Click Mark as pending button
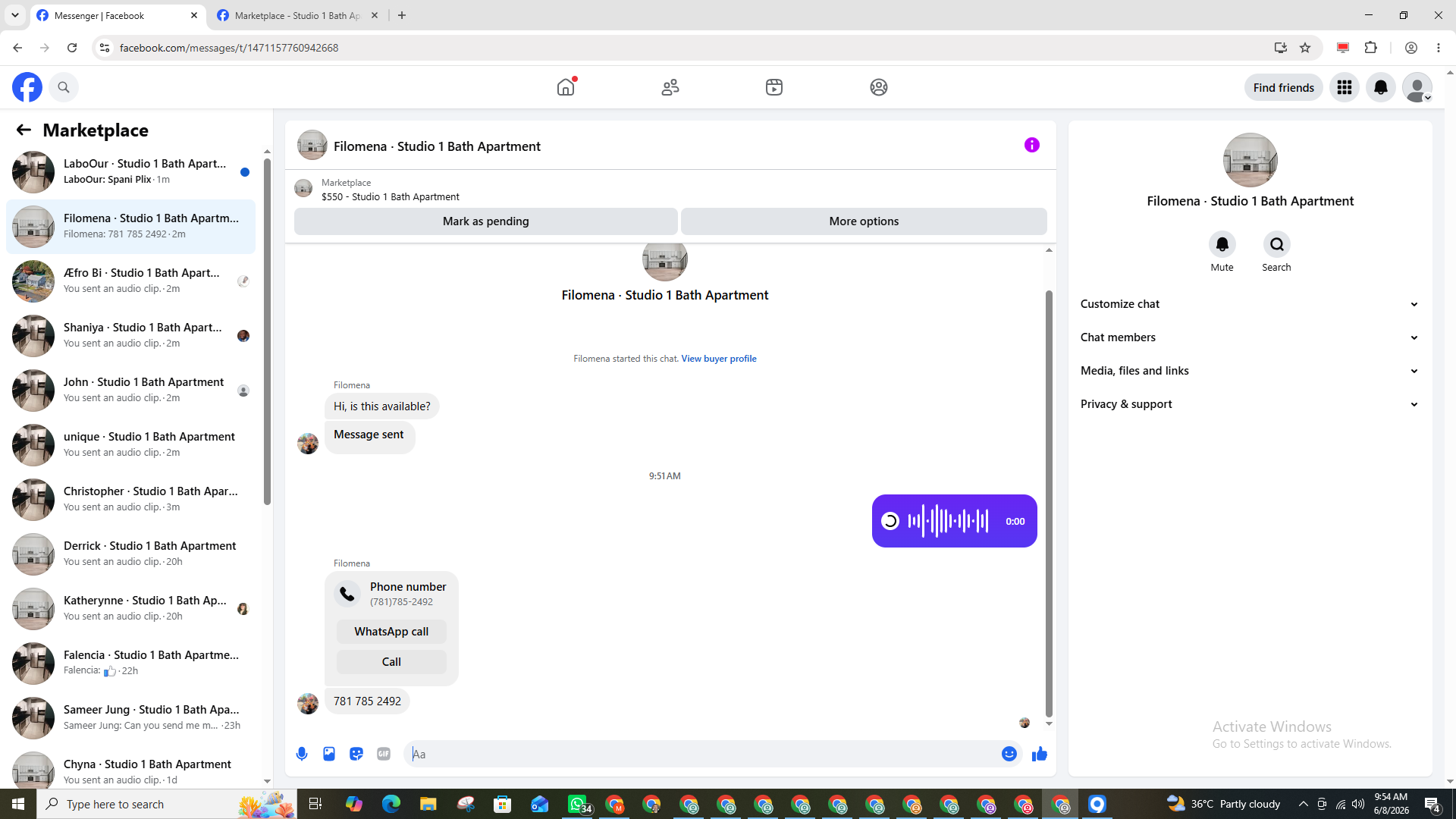This screenshot has height=819, width=1456. pos(485,221)
